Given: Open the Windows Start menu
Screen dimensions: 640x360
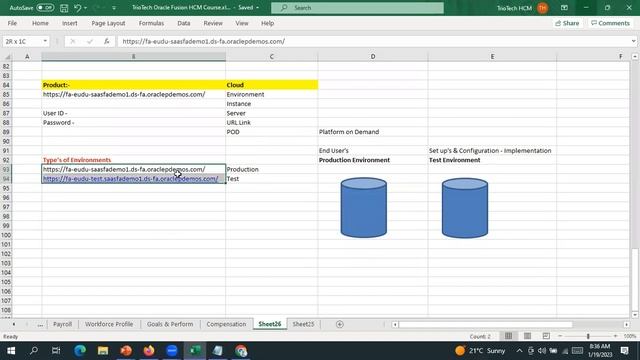Looking at the screenshot, I should [11, 351].
